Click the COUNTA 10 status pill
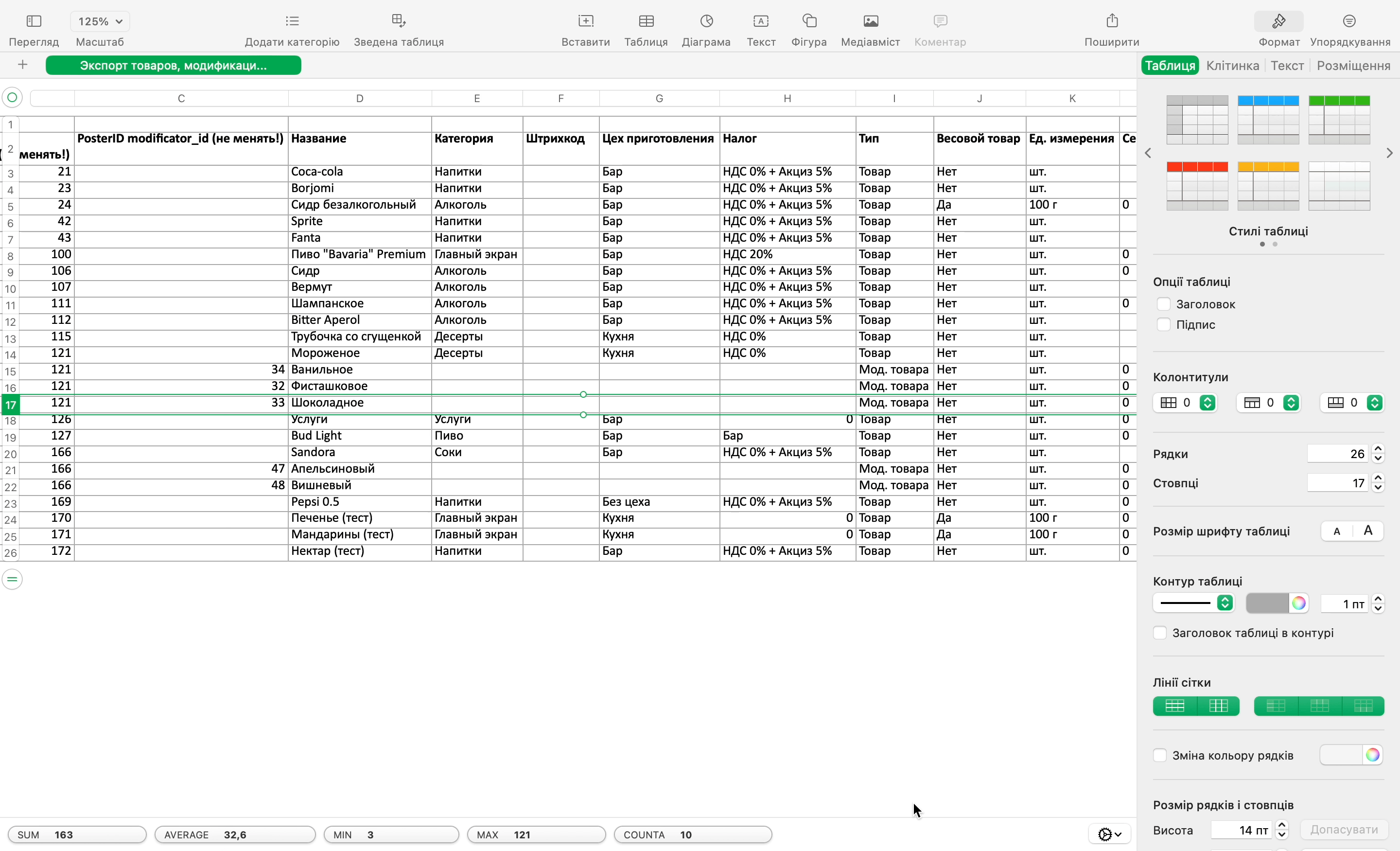This screenshot has height=851, width=1400. pyautogui.click(x=693, y=834)
